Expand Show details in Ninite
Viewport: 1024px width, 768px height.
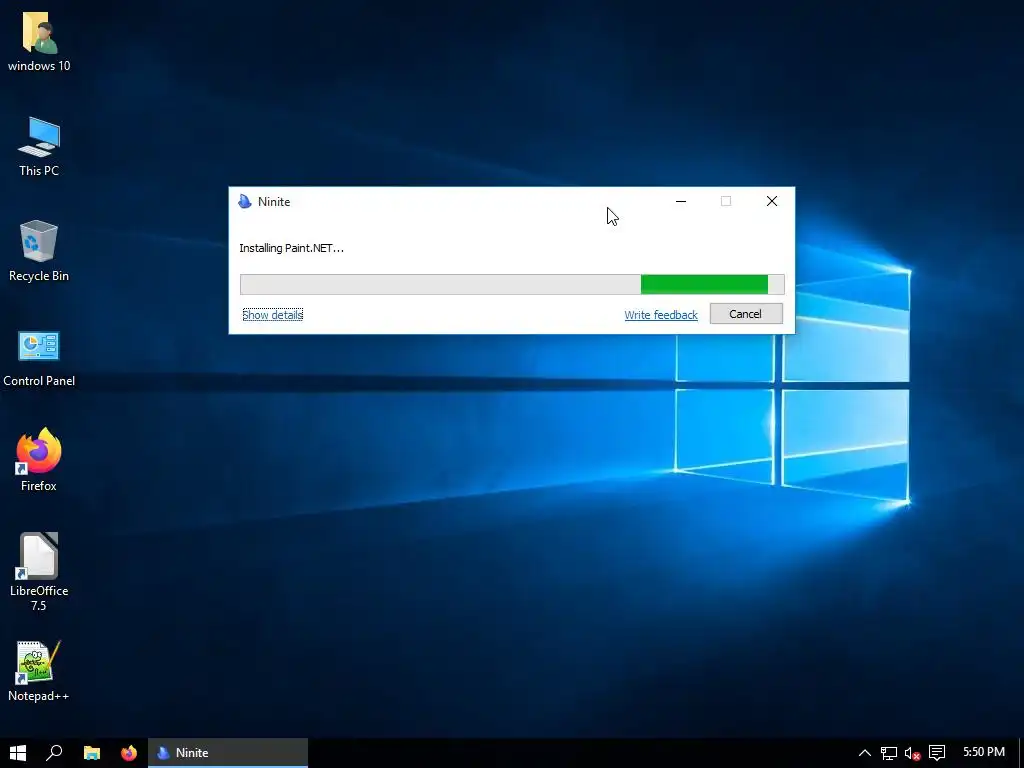coord(272,315)
